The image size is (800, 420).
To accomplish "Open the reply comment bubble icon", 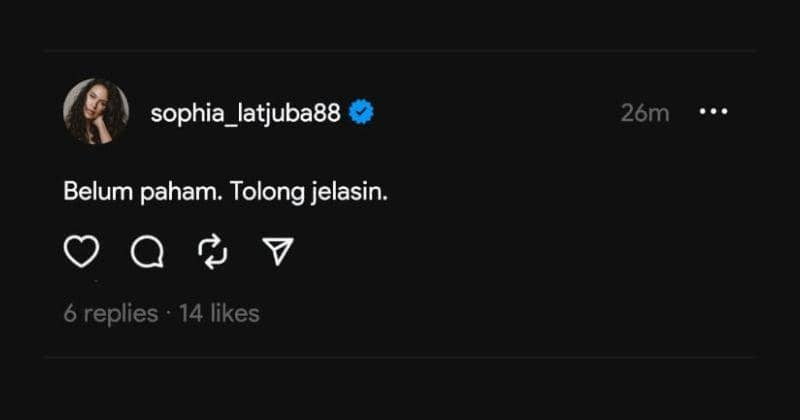I will click(x=147, y=253).
